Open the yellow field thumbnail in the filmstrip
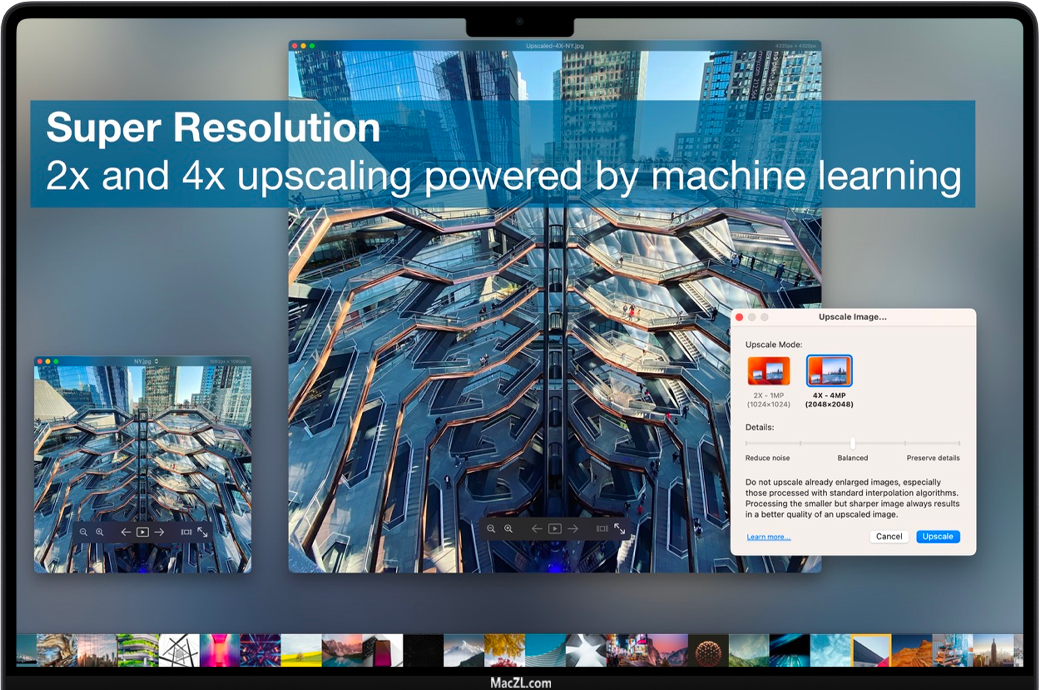This screenshot has width=1040, height=690. tap(301, 650)
